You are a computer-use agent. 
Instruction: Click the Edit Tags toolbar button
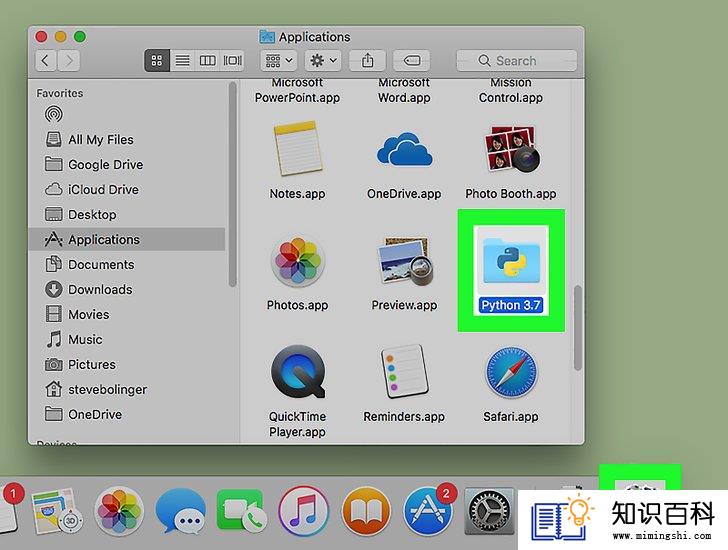[412, 61]
